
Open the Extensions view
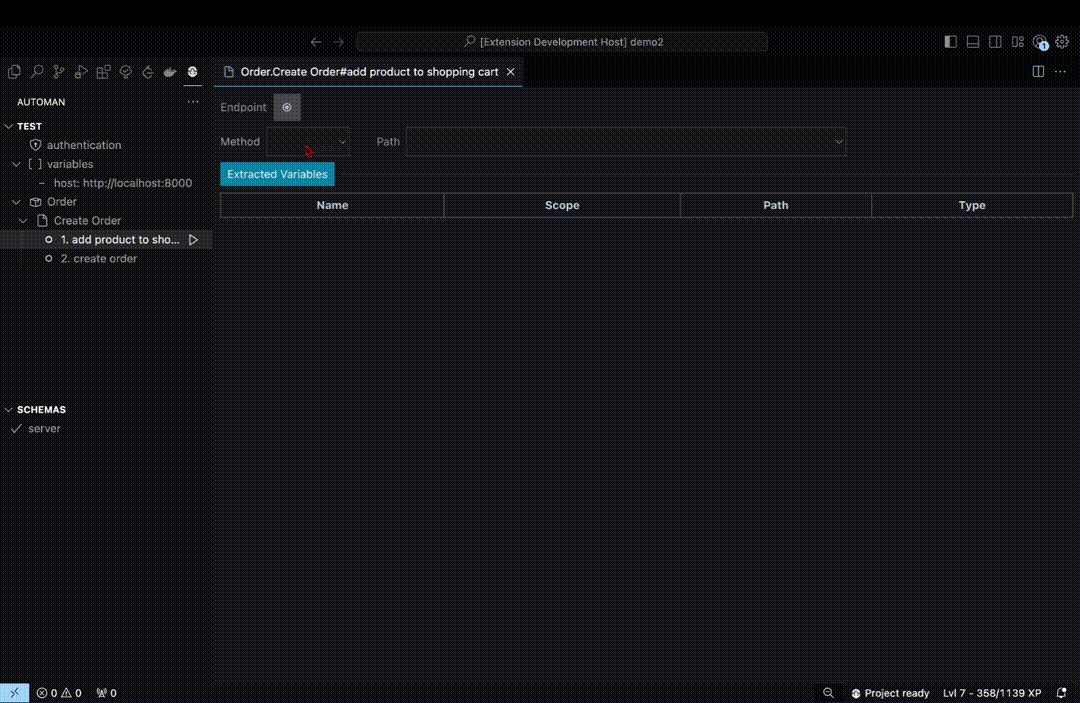tap(103, 71)
